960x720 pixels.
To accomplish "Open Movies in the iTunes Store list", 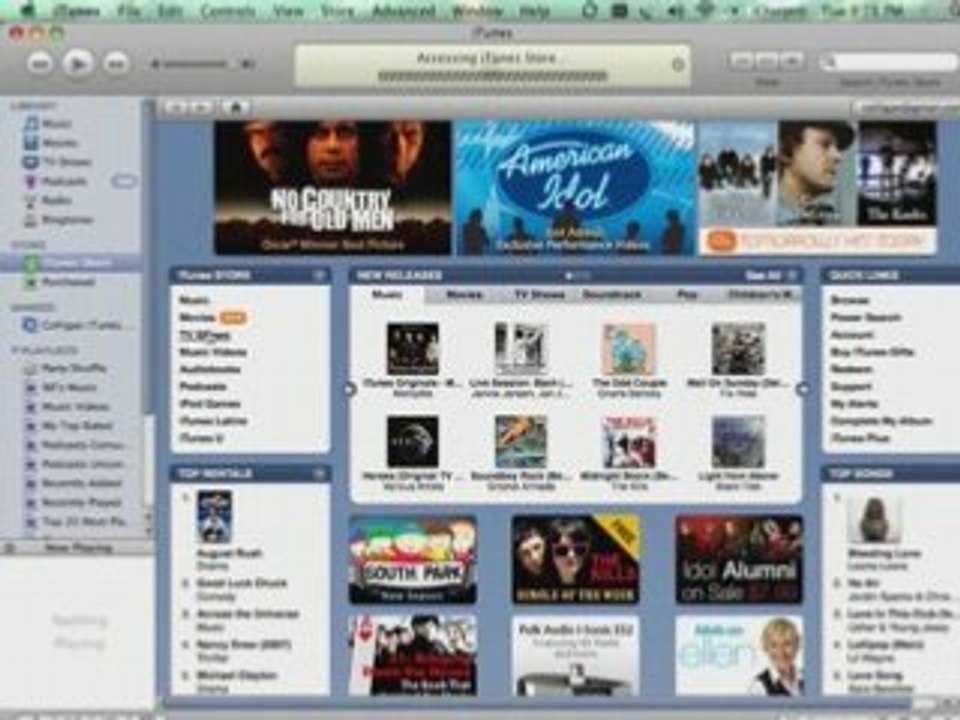I will (x=197, y=317).
